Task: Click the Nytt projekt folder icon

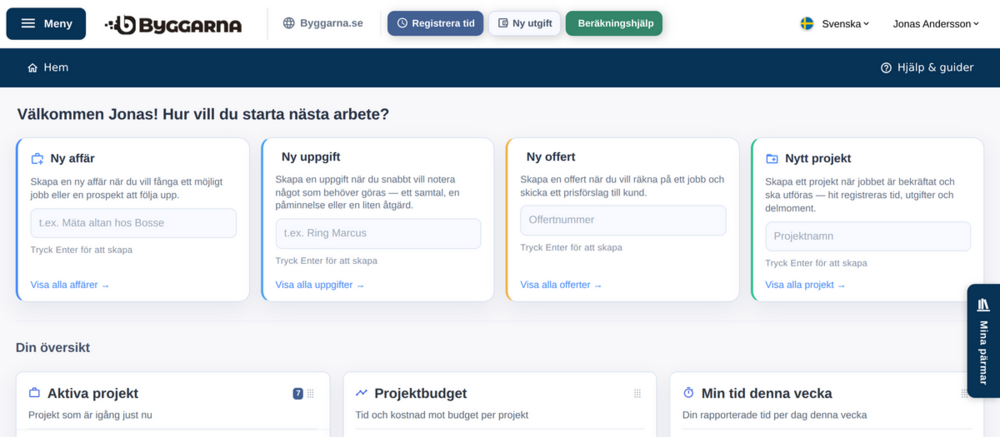Action: click(x=772, y=159)
